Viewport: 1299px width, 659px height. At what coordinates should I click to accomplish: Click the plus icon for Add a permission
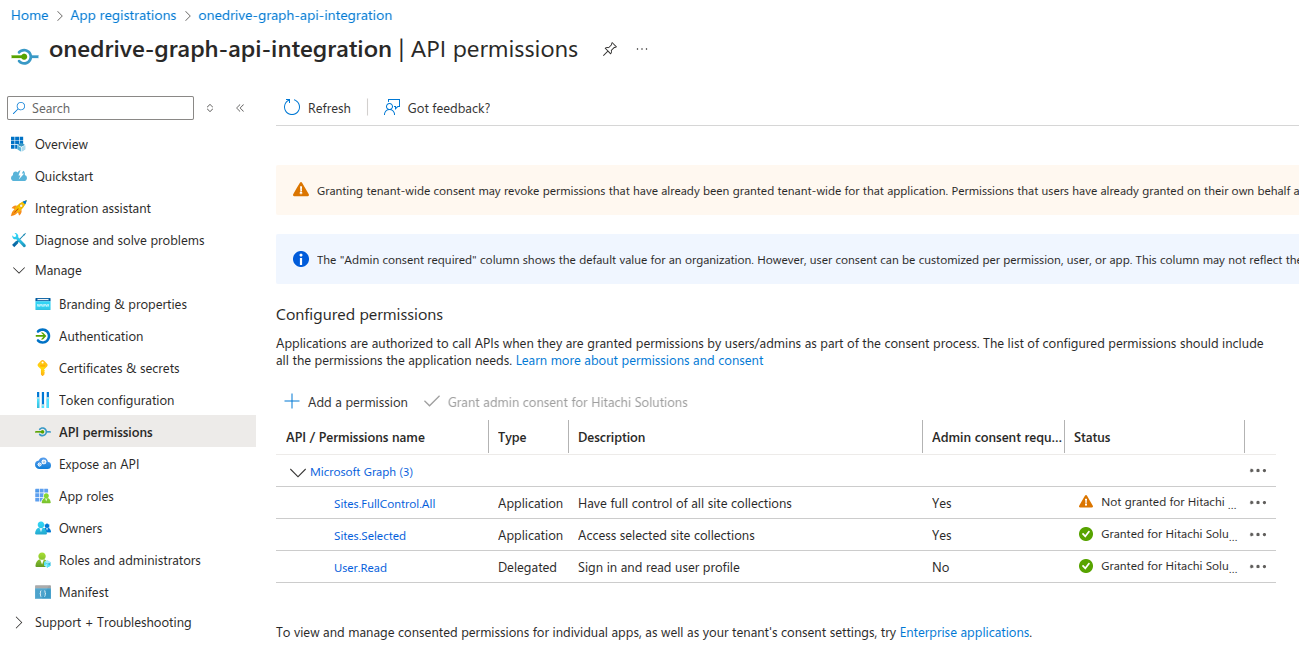click(x=292, y=401)
